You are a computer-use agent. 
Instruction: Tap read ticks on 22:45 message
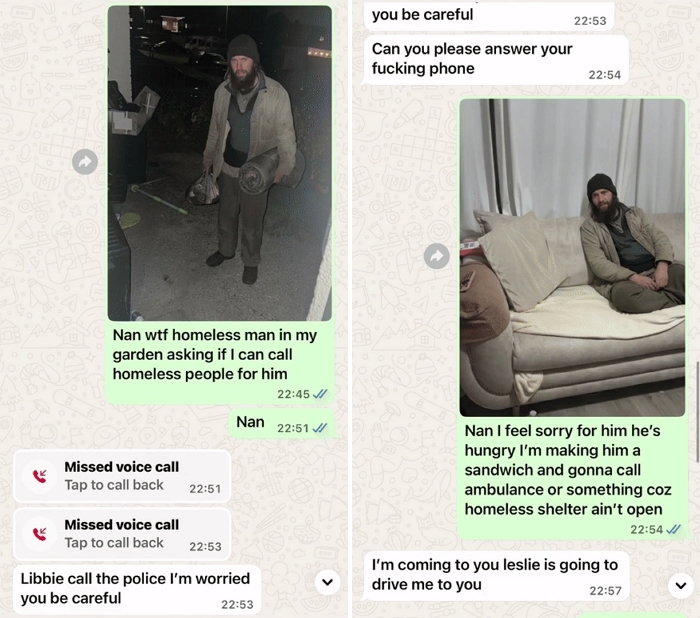pos(320,394)
